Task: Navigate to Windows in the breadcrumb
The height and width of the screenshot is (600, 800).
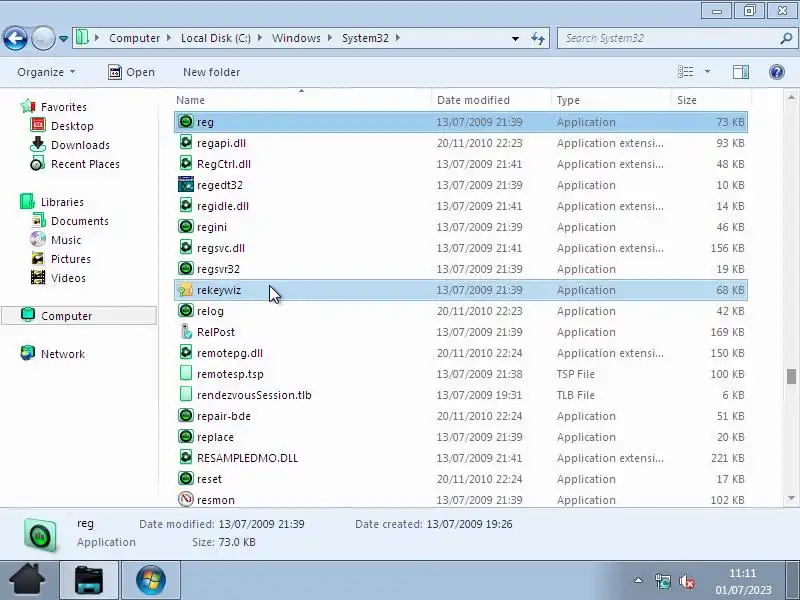Action: (x=296, y=38)
